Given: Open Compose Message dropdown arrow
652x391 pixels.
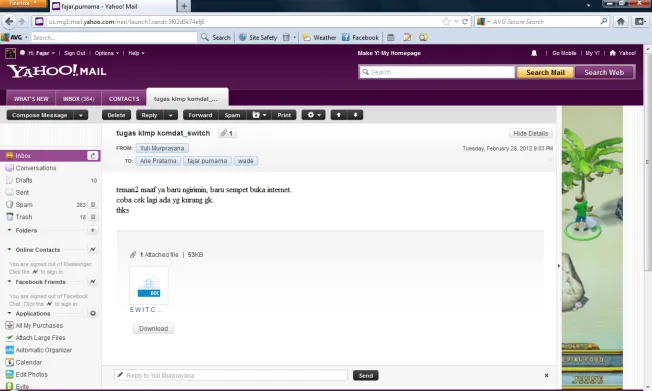Looking at the screenshot, I should point(81,115).
